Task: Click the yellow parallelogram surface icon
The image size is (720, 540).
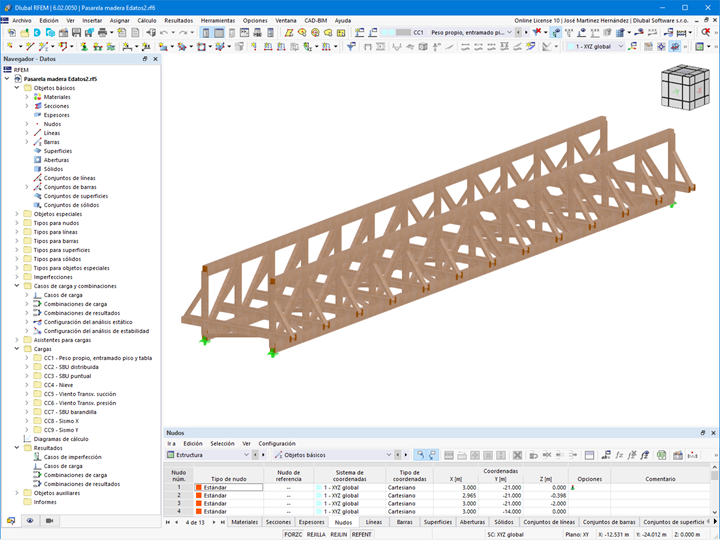Action: click(x=288, y=33)
